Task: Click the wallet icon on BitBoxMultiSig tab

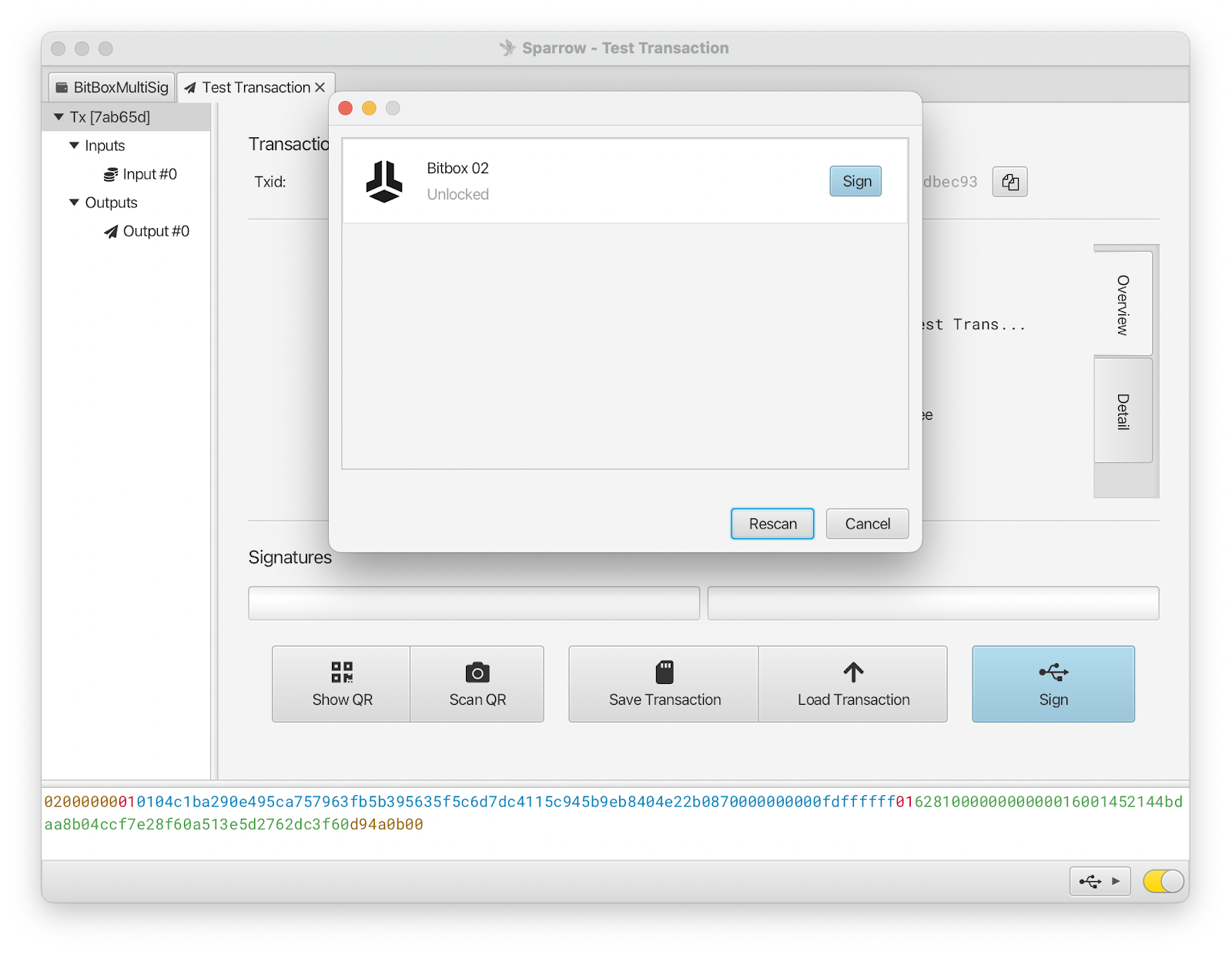Action: click(62, 88)
